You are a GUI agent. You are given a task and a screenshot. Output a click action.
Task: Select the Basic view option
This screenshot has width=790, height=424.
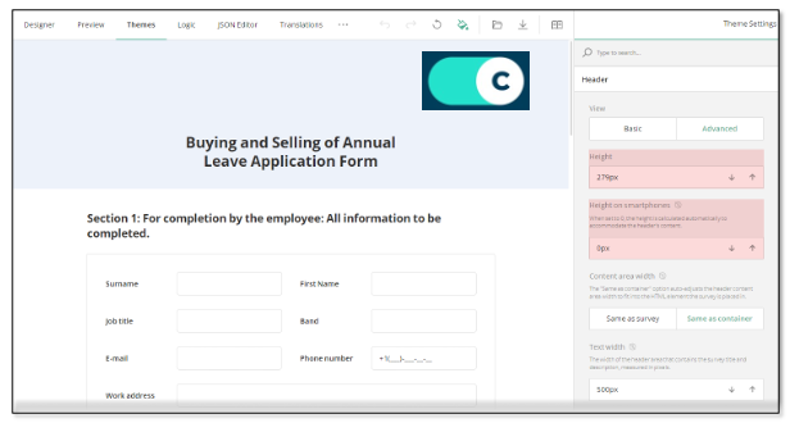coord(632,129)
